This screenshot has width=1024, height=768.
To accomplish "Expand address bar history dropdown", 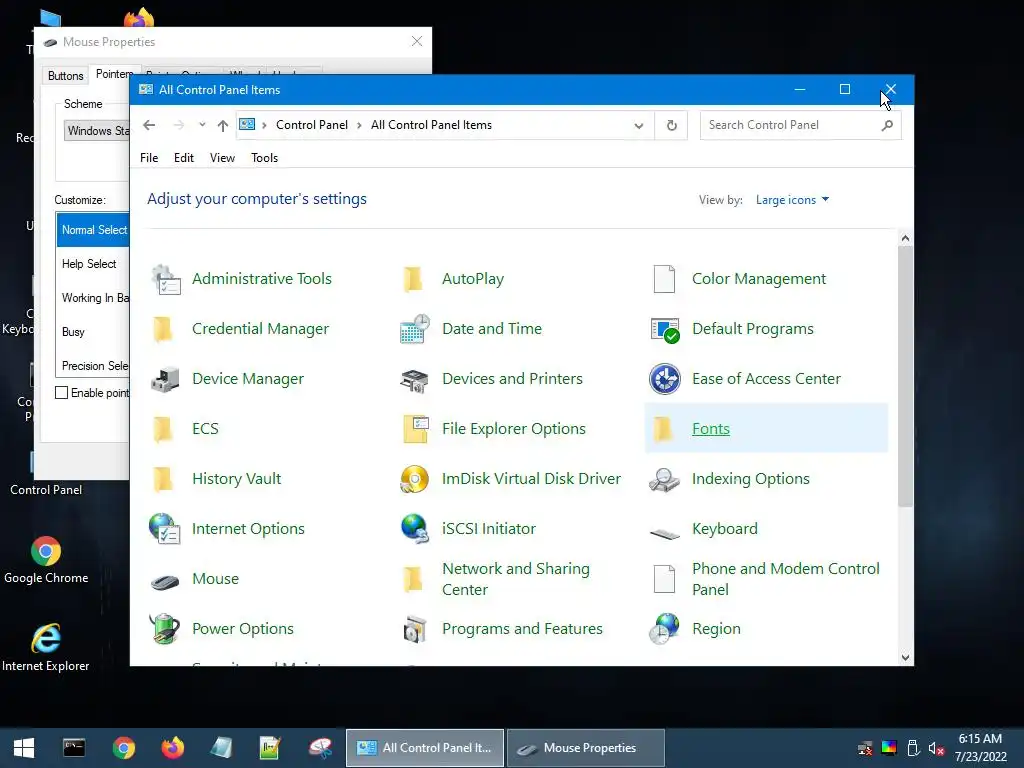I will (639, 125).
